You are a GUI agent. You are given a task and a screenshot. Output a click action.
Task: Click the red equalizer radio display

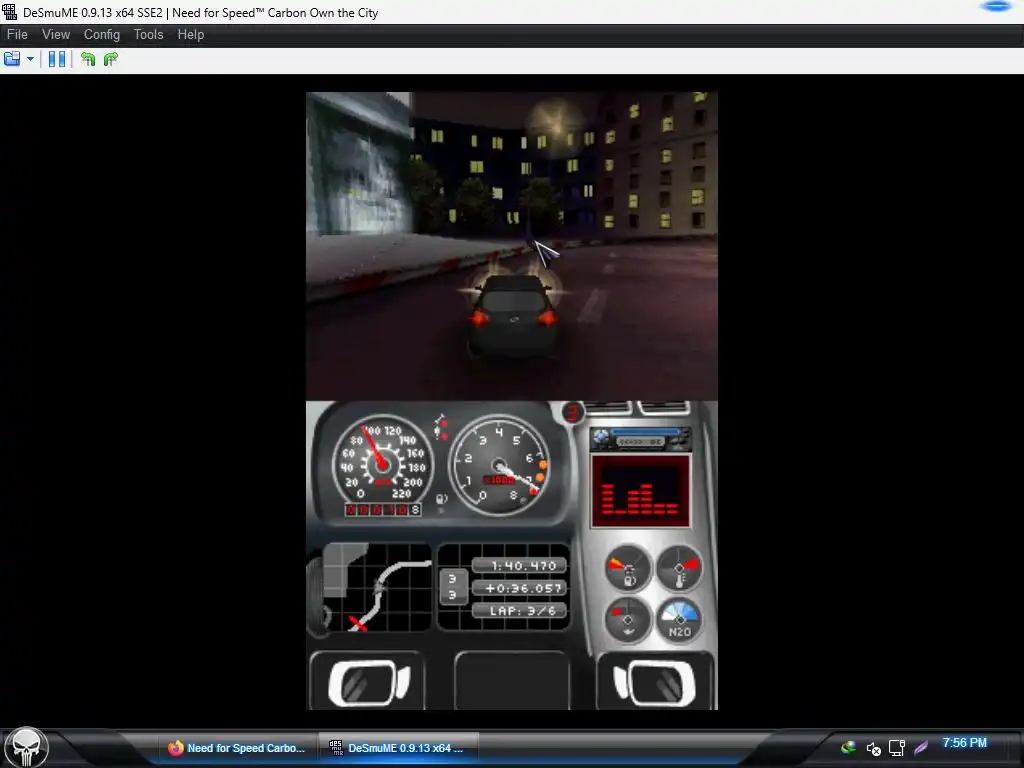(640, 491)
